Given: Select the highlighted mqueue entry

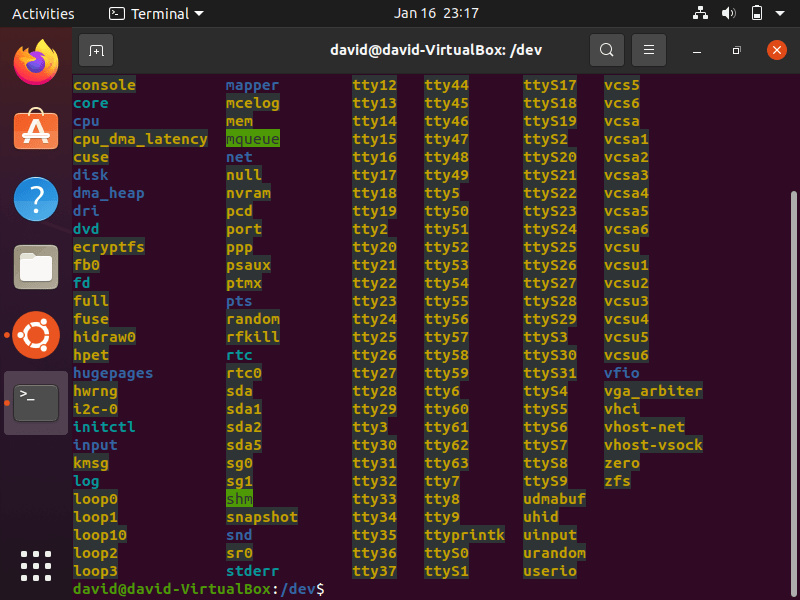Looking at the screenshot, I should [252, 139].
